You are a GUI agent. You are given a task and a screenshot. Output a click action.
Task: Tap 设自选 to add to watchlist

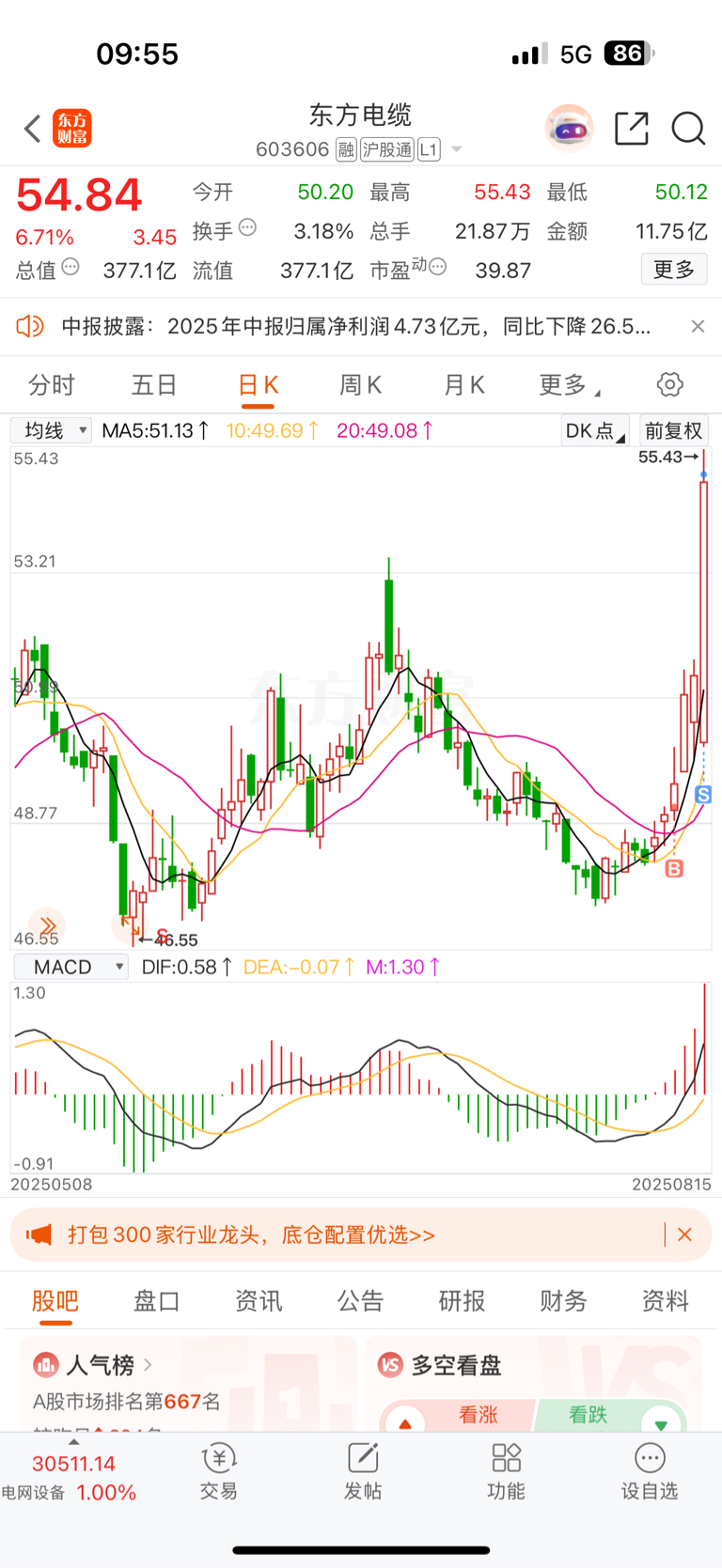pos(650,1473)
